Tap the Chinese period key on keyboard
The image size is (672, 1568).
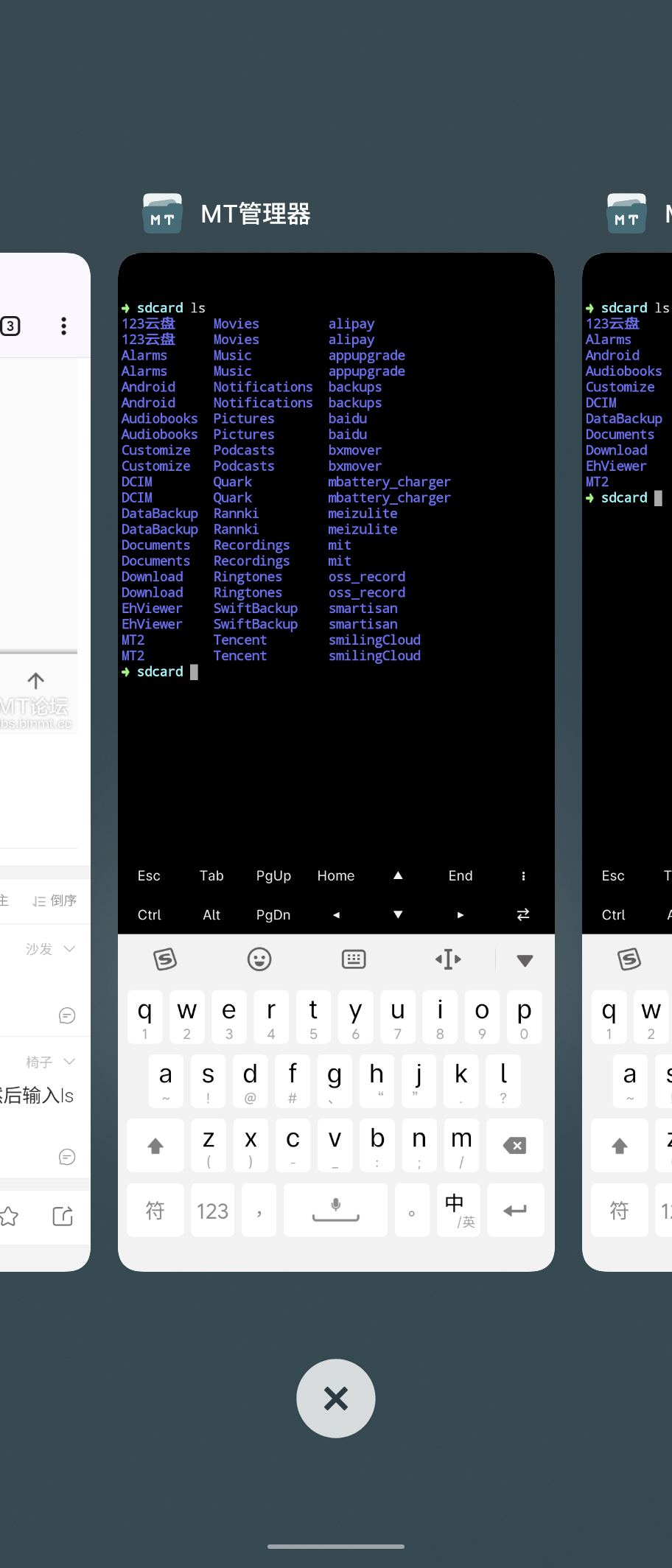pos(412,1210)
